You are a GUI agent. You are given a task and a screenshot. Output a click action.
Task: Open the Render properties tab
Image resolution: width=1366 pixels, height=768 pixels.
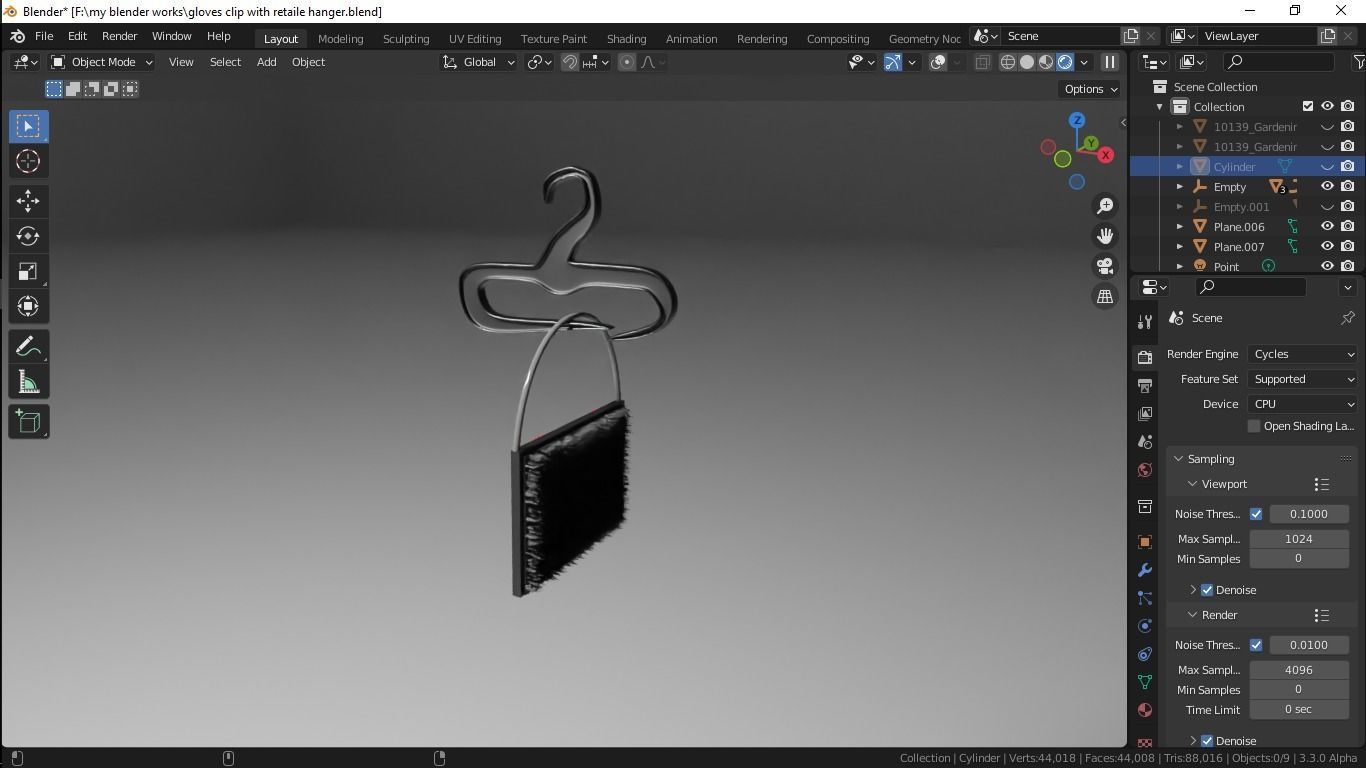pyautogui.click(x=1145, y=357)
